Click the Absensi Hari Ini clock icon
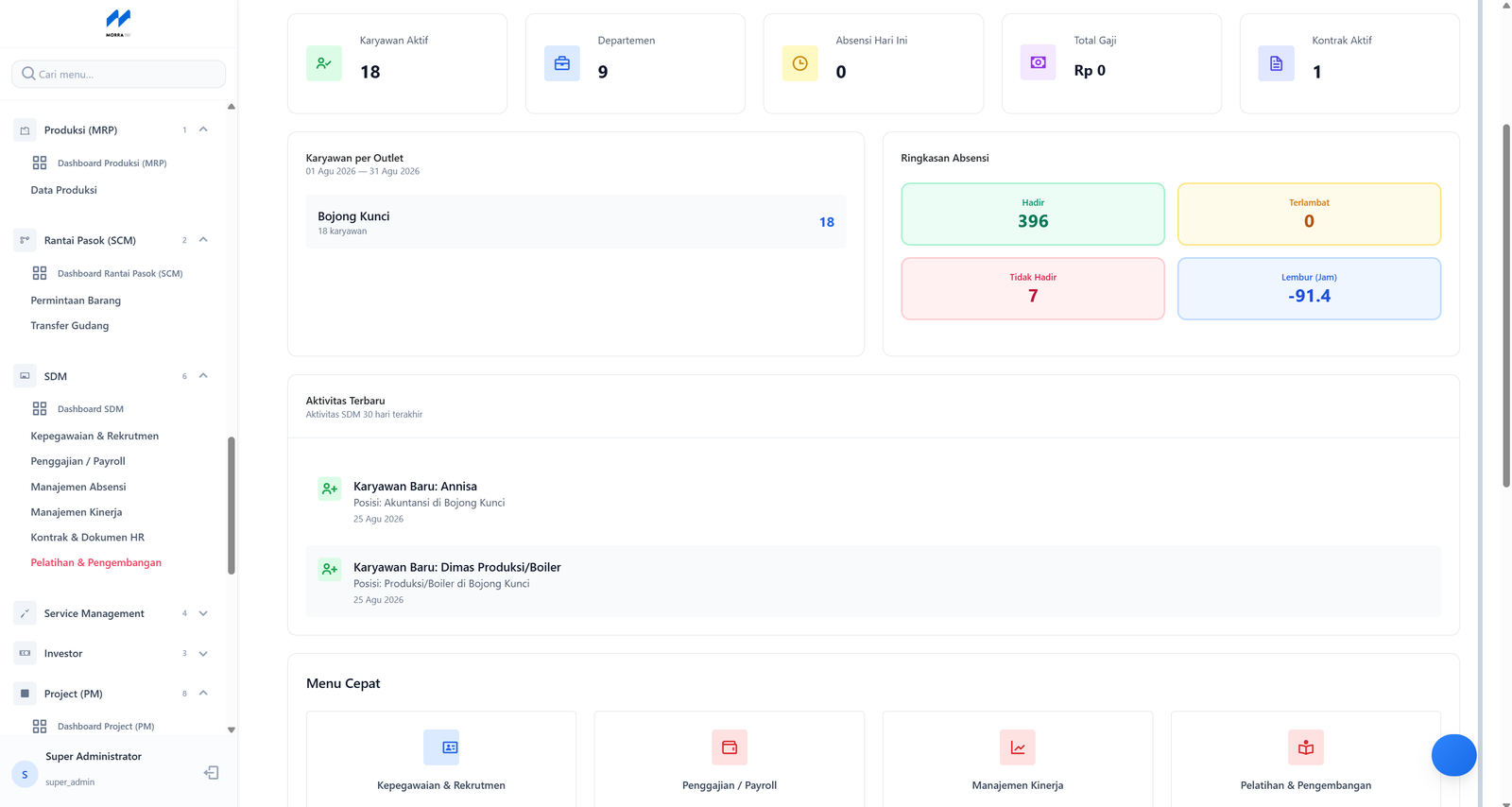This screenshot has height=807, width=1512. [800, 63]
